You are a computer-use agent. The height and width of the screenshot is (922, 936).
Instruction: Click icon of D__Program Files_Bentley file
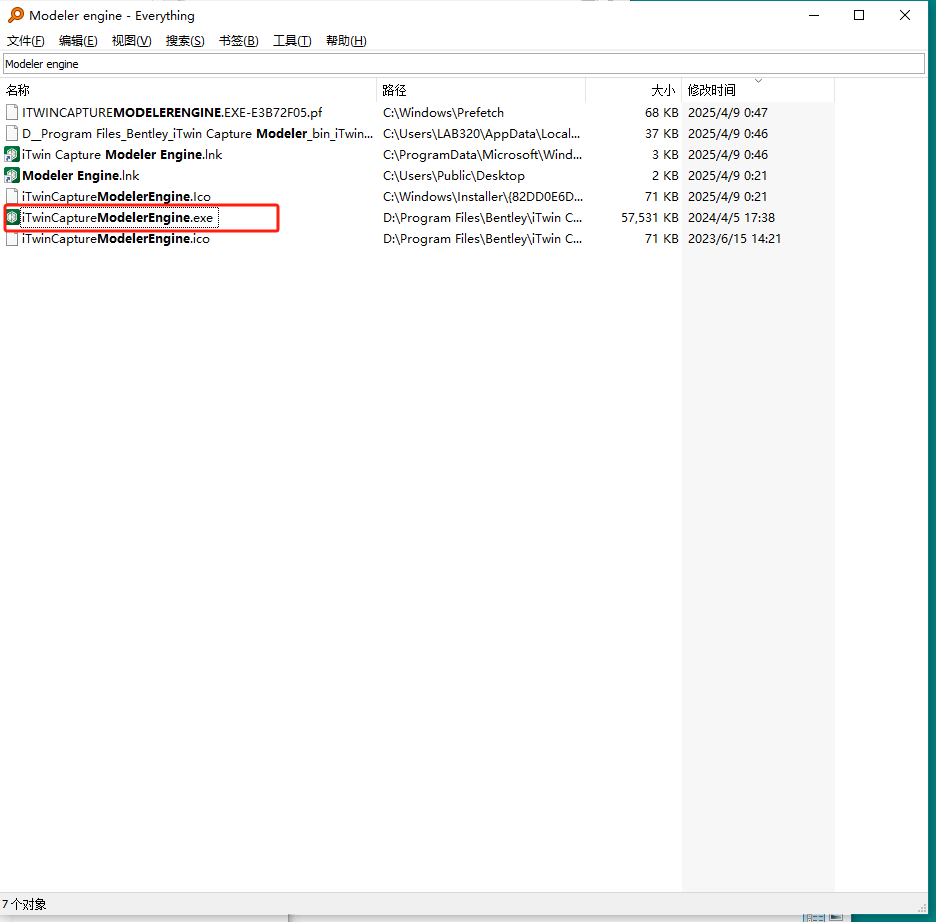coord(11,133)
